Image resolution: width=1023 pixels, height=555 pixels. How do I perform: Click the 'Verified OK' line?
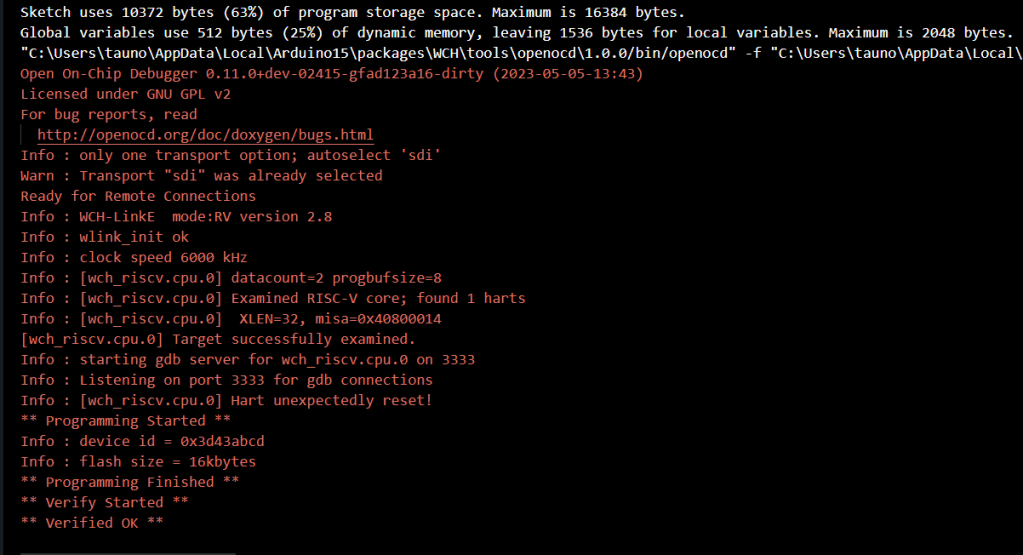point(92,522)
